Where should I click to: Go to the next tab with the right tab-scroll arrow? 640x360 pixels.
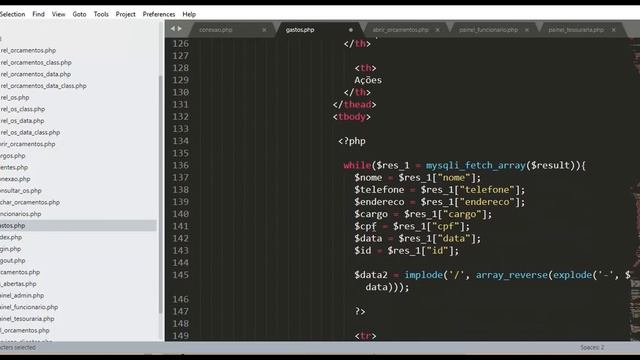[x=179, y=29]
